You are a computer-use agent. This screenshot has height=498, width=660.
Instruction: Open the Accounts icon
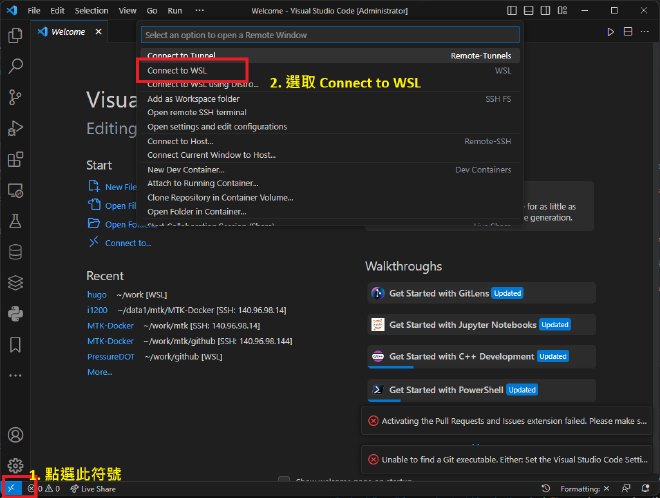click(15, 435)
